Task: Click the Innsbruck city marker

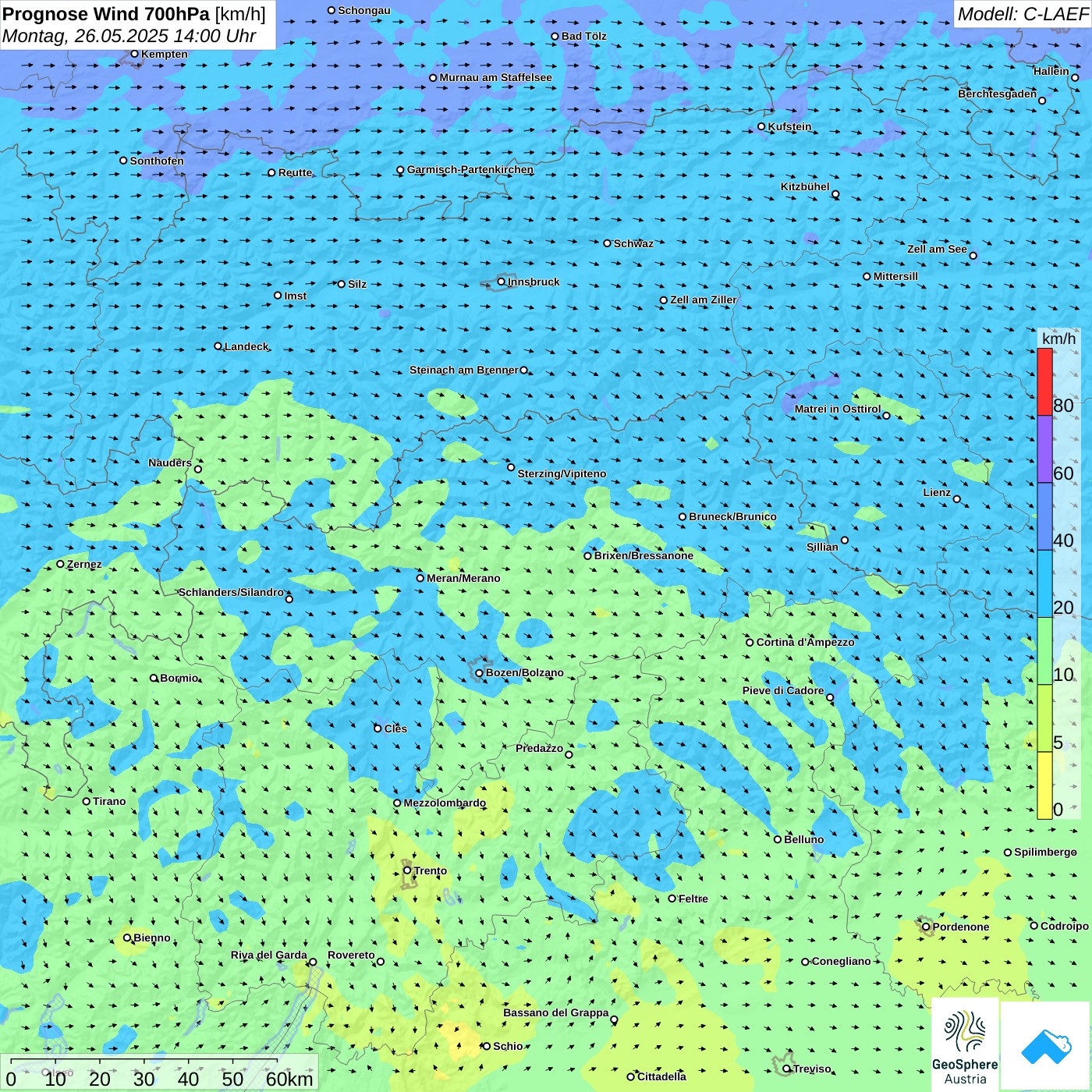Action: click(x=502, y=282)
